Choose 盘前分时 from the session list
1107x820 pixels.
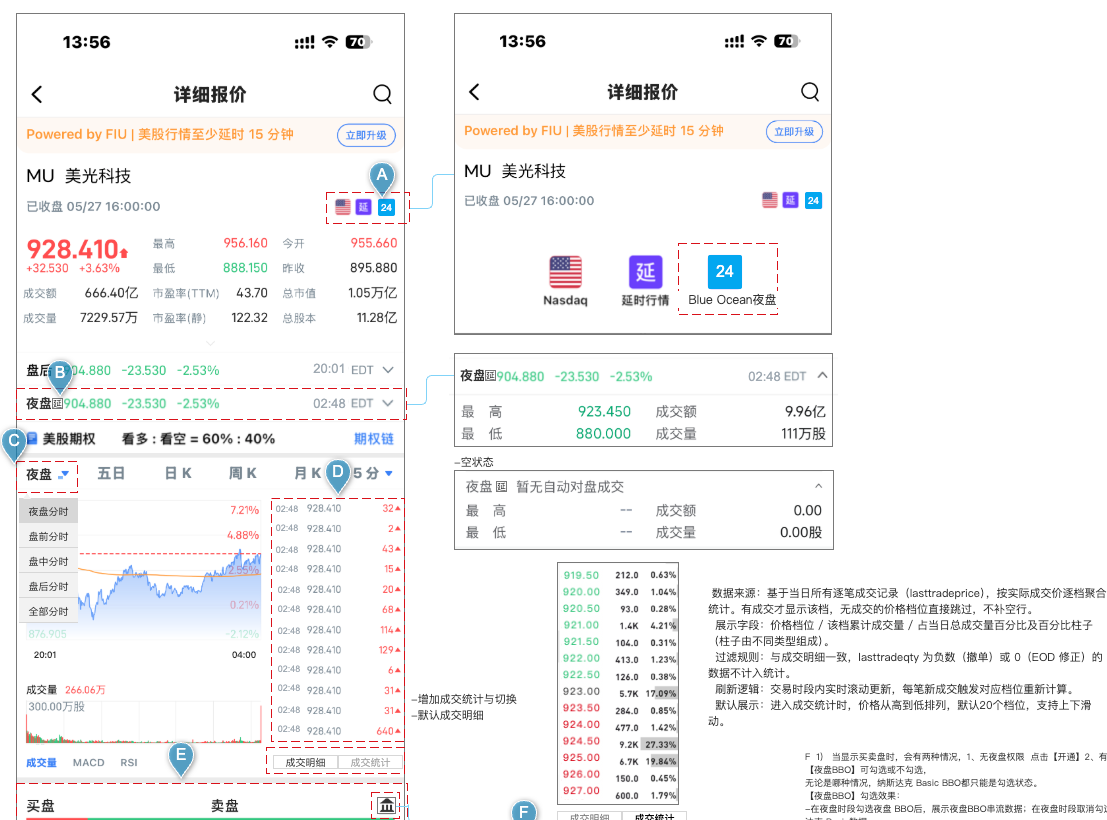[48, 536]
